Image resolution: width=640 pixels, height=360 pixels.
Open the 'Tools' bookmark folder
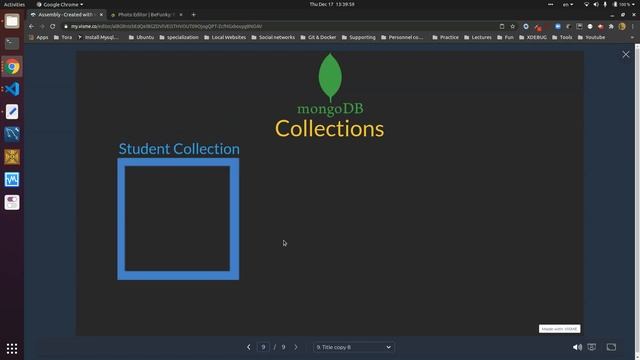(x=562, y=37)
